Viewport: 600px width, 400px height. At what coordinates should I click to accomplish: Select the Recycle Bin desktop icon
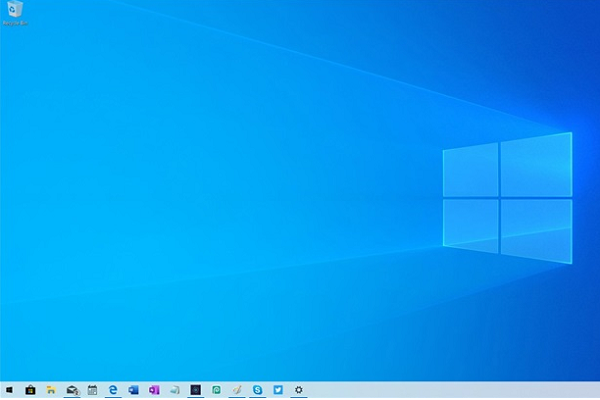pyautogui.click(x=16, y=11)
